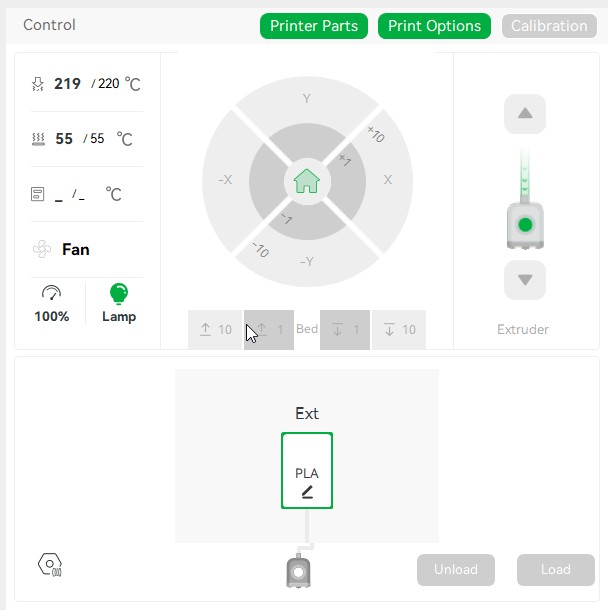Click the green home icon in jog wheel
The width and height of the screenshot is (608, 610).
[x=307, y=181]
